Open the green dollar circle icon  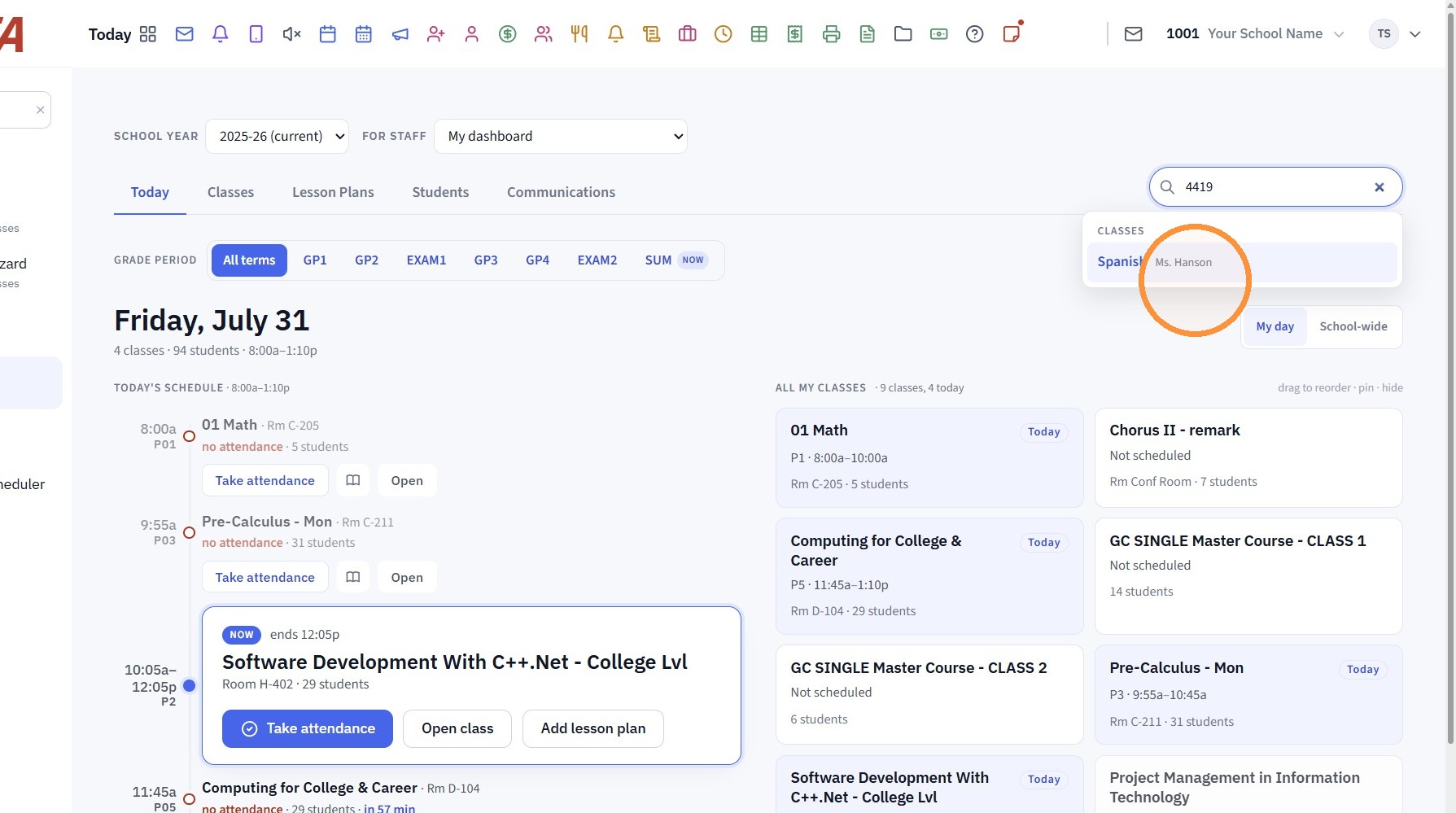pyautogui.click(x=508, y=34)
